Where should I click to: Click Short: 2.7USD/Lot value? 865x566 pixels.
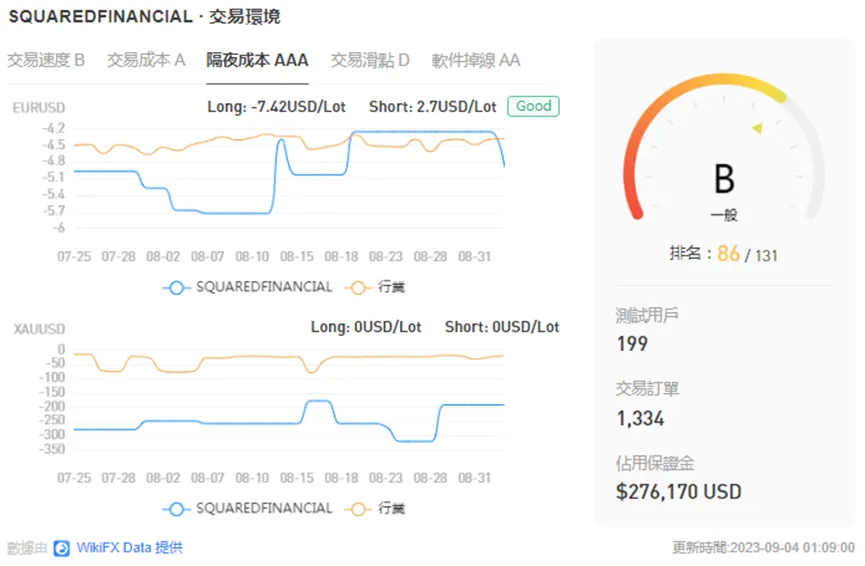[432, 106]
